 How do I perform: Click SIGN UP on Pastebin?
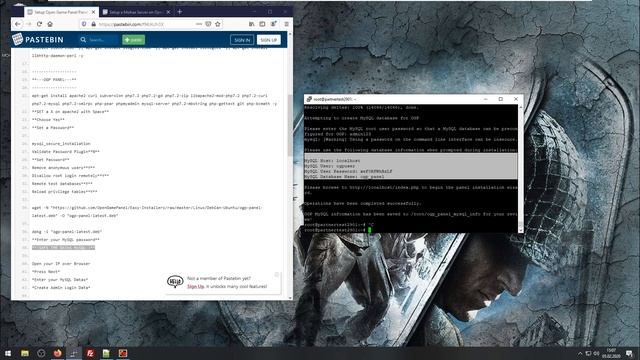269,40
